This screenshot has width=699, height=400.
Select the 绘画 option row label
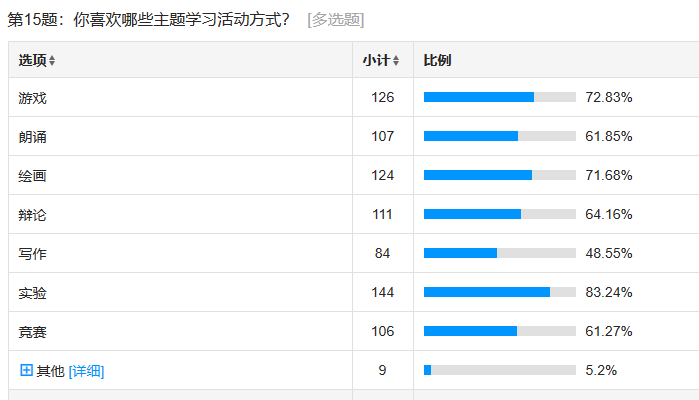[x=32, y=176]
